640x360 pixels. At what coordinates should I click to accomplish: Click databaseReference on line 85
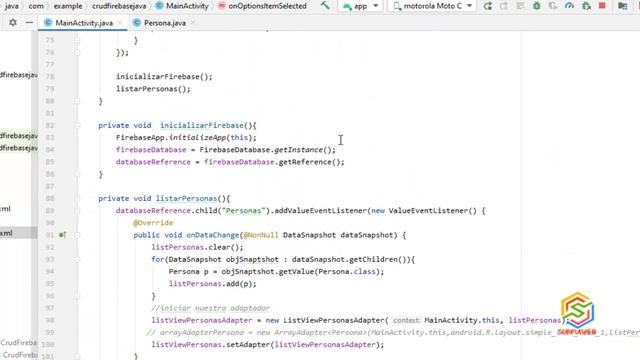tap(153, 162)
